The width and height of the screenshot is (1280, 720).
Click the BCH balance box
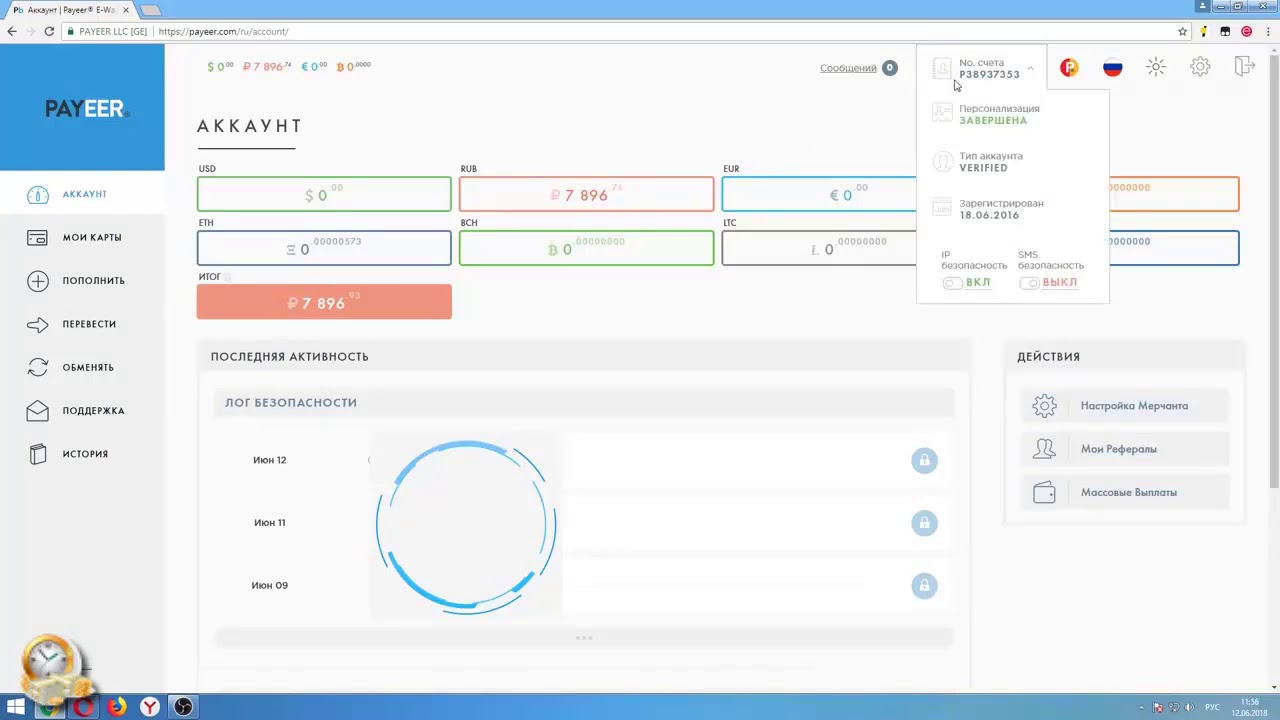[586, 248]
